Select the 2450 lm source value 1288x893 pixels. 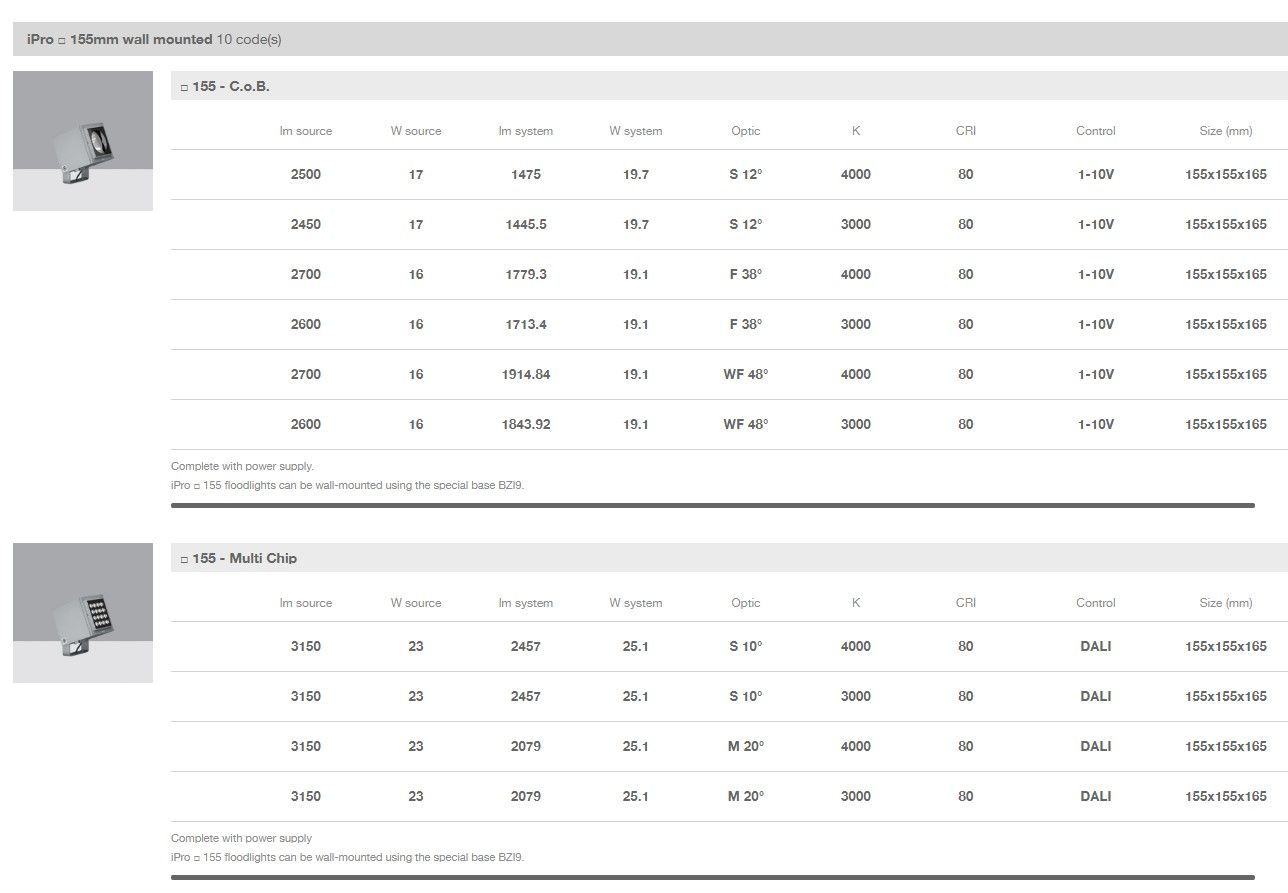tap(306, 224)
